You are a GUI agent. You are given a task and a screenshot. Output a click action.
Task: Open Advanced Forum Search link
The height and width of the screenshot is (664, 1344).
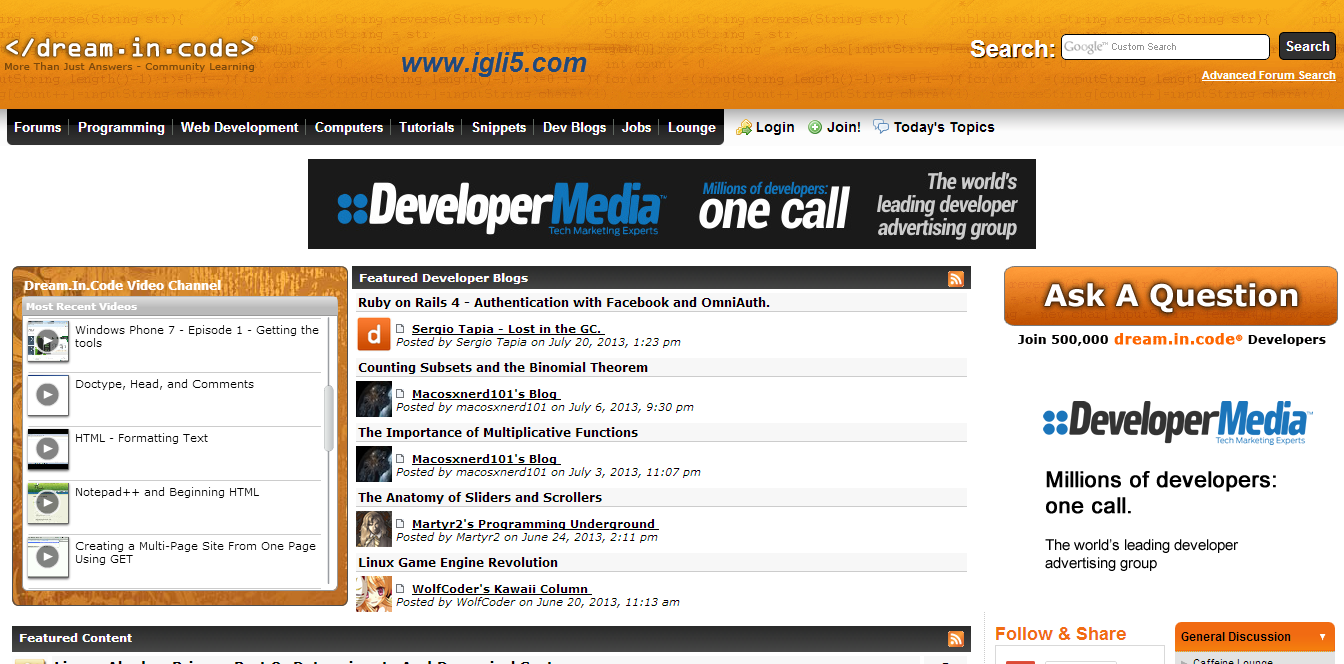pos(1268,75)
